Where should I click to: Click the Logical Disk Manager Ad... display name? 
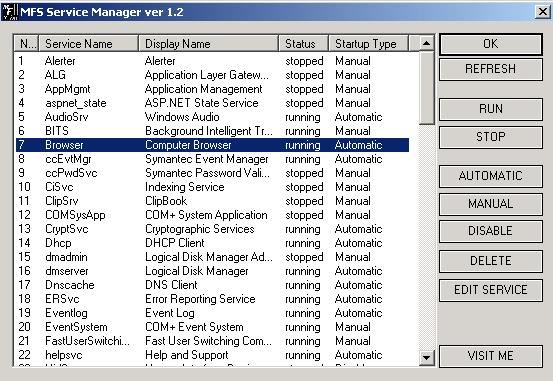pos(208,257)
